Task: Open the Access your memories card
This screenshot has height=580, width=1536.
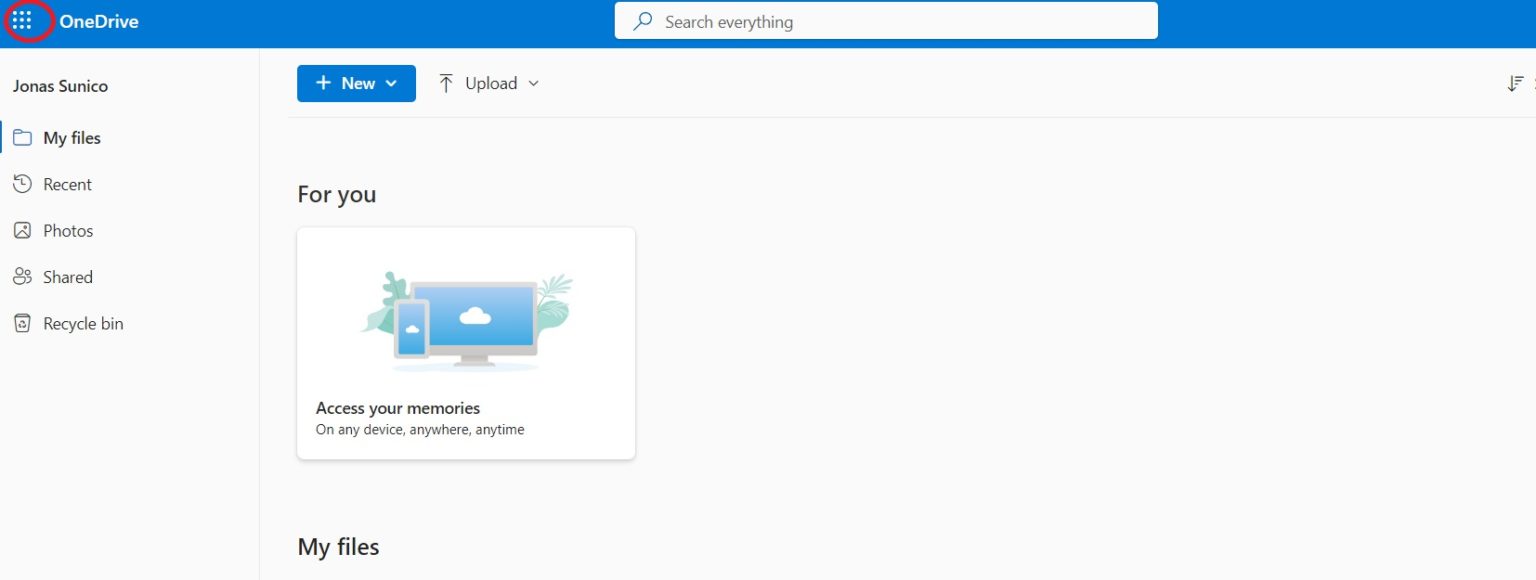Action: click(465, 342)
